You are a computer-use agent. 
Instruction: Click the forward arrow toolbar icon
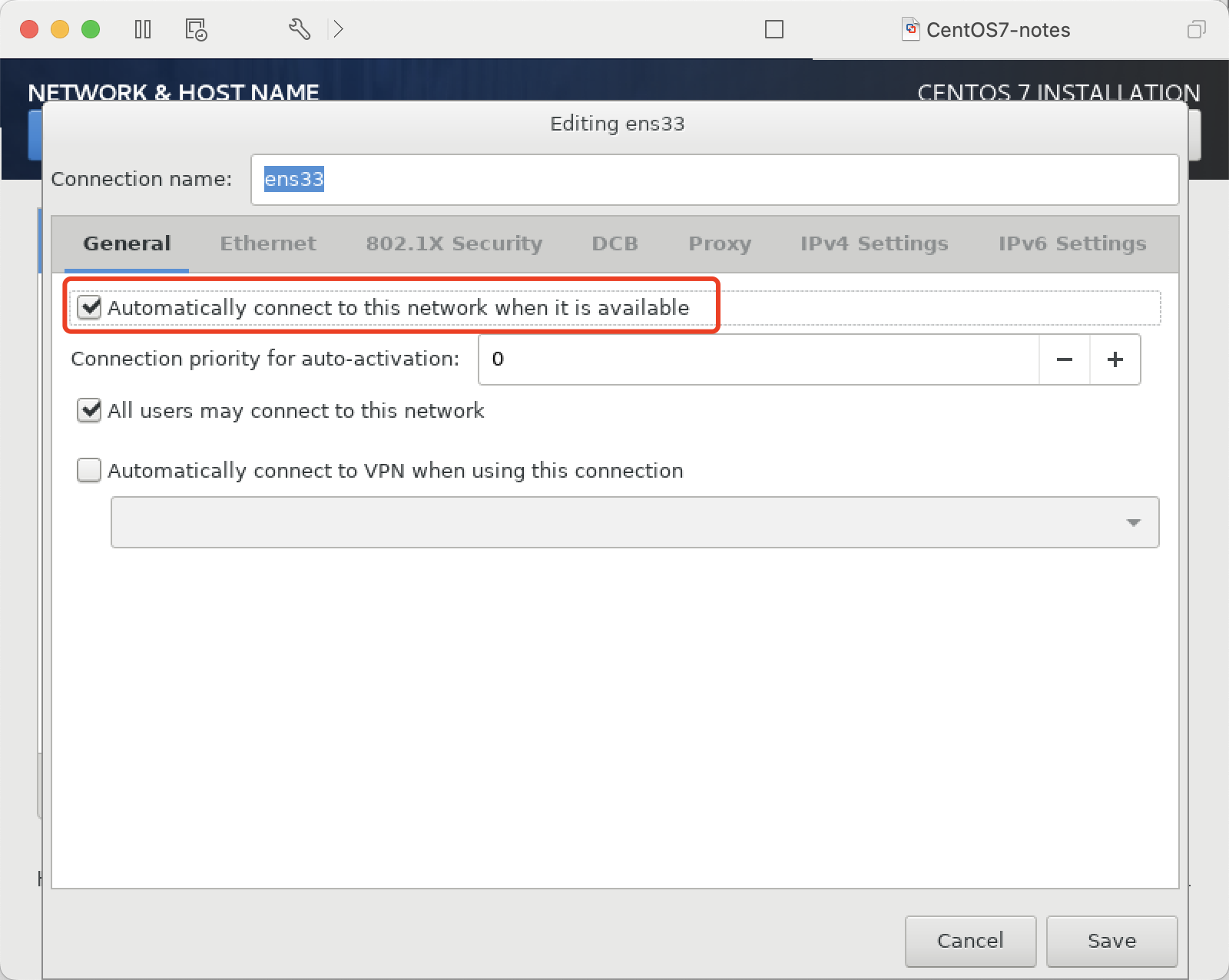click(338, 29)
